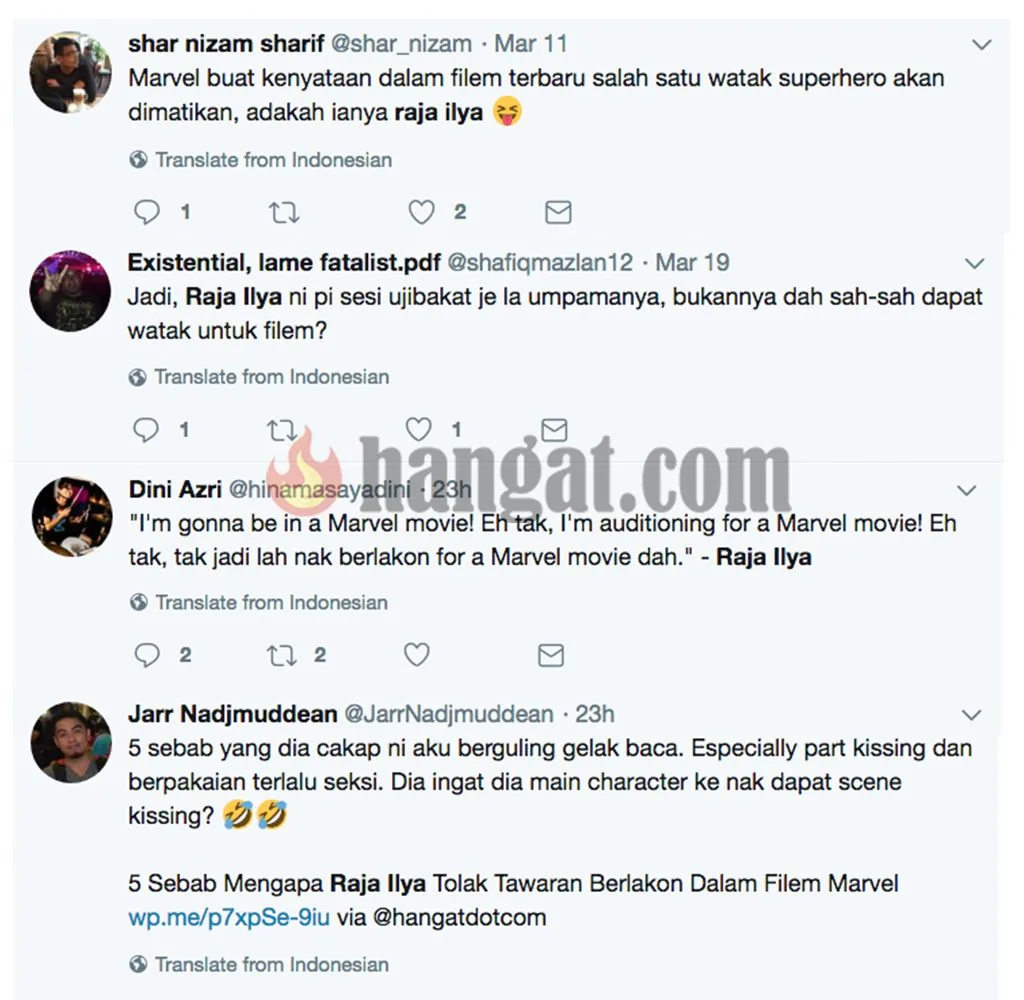The height and width of the screenshot is (1000, 1024).
Task: Expand more menu on shafiqmazlan12's tweet
Action: (x=974, y=263)
